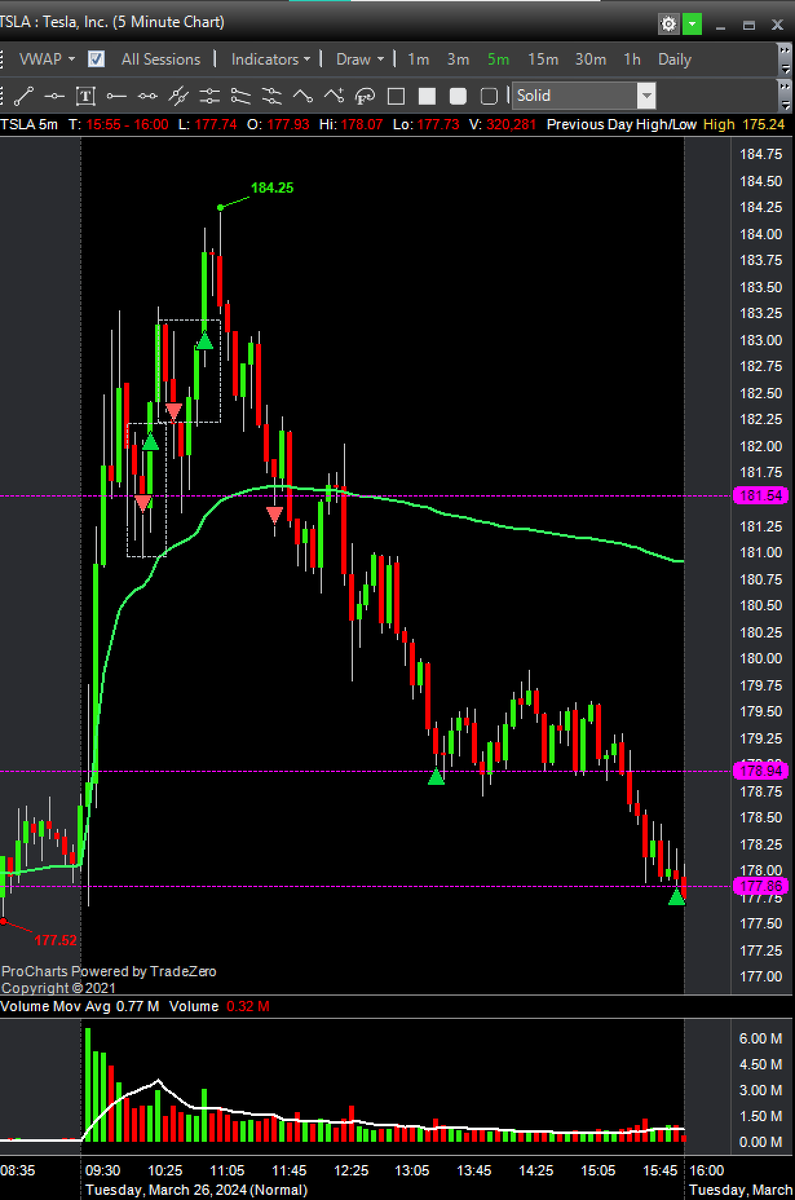
Task: Open the Draw dropdown menu
Action: point(358,59)
